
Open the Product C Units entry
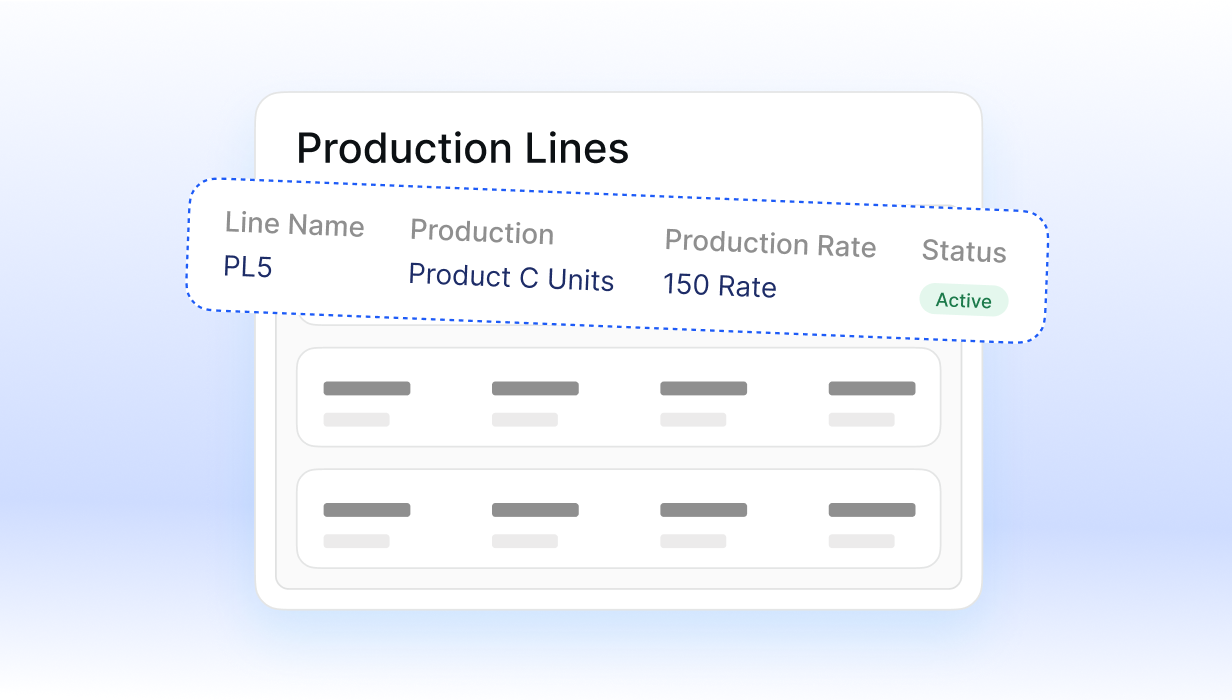[x=511, y=277]
